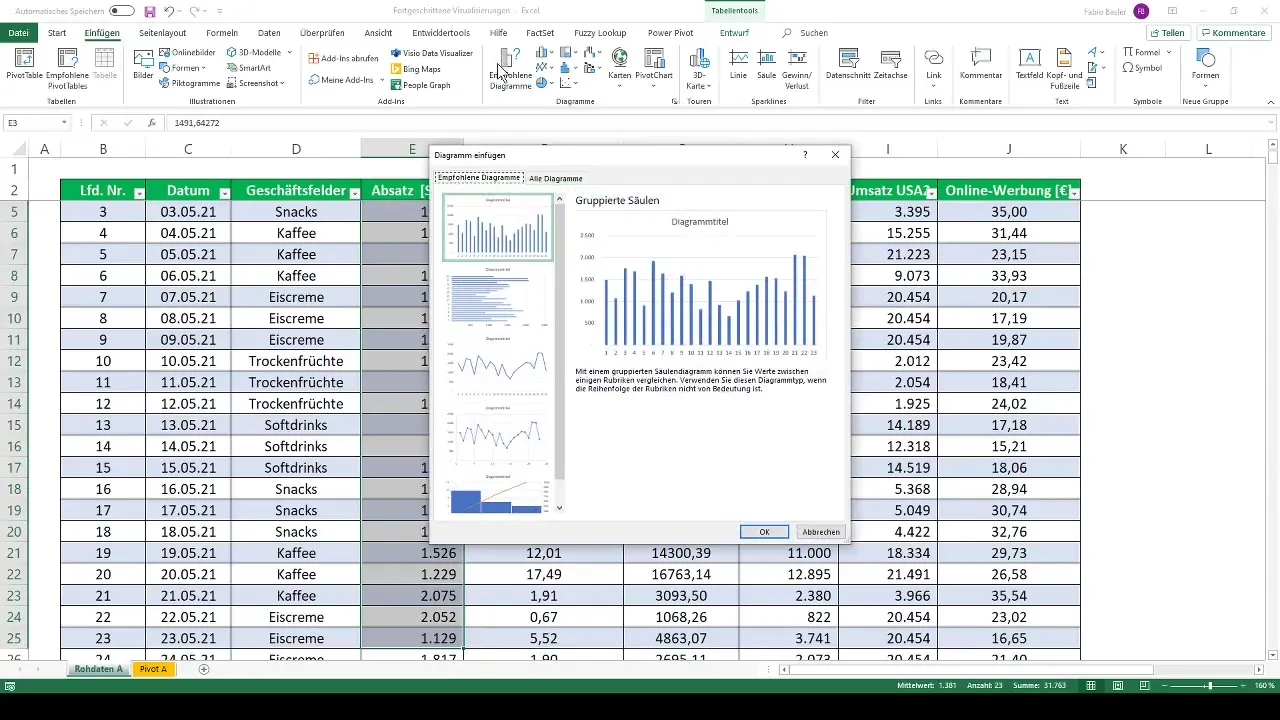Open filter dropdown for Online-Werbung column

(x=1073, y=192)
